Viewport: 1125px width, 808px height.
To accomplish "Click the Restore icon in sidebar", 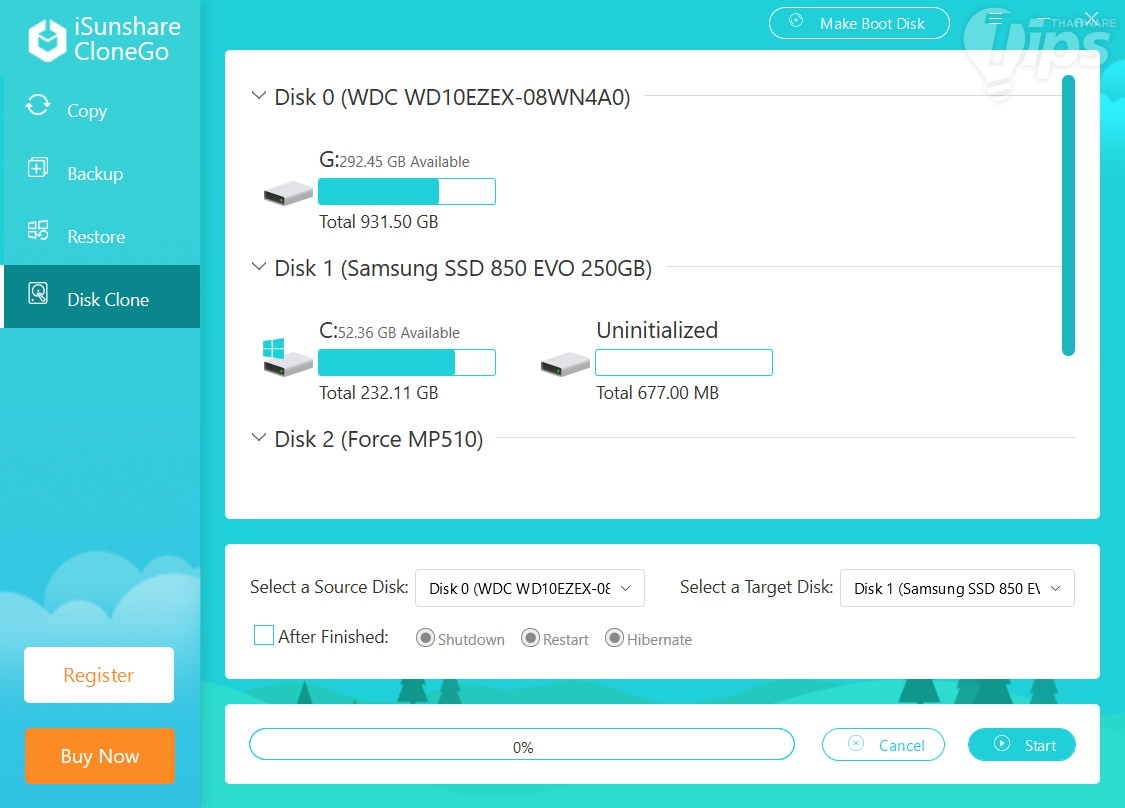I will point(38,230).
